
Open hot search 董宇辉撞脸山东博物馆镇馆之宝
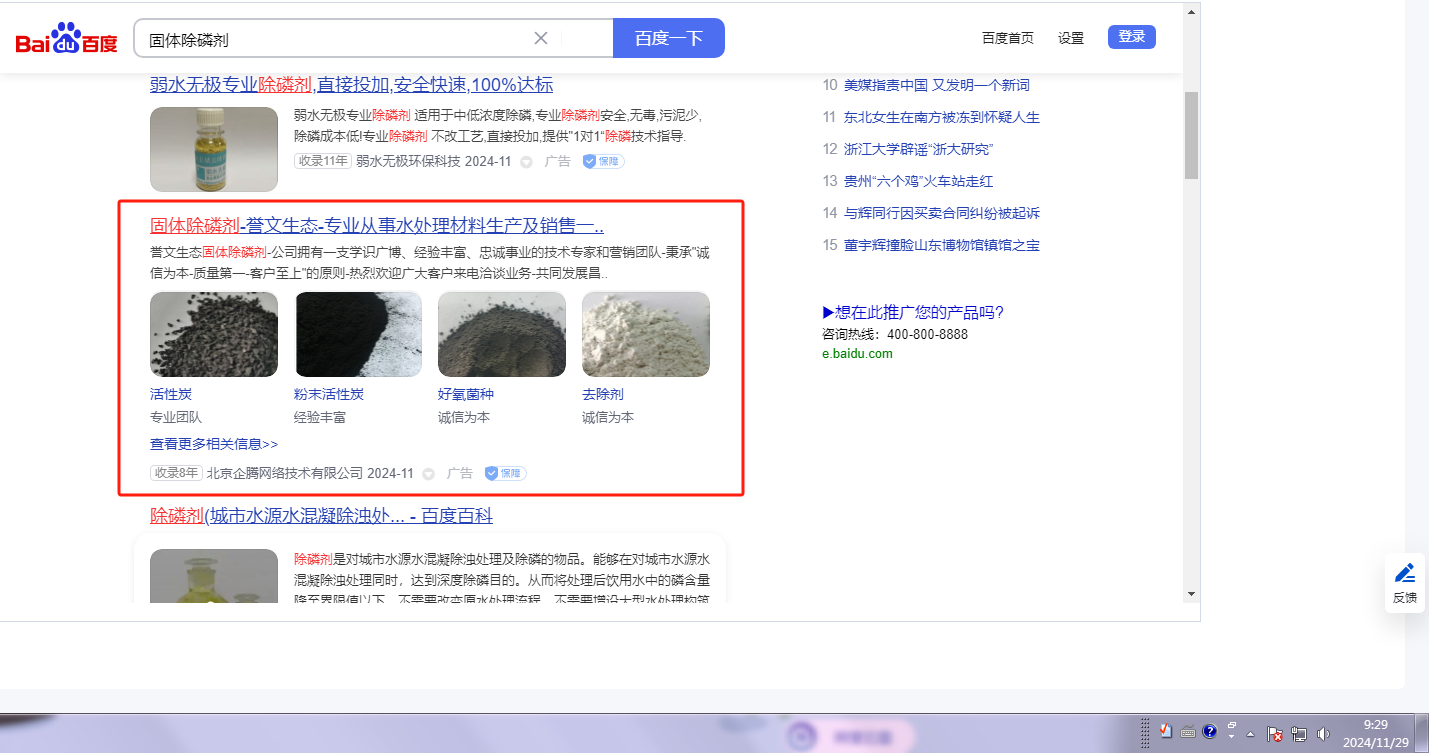click(x=942, y=245)
